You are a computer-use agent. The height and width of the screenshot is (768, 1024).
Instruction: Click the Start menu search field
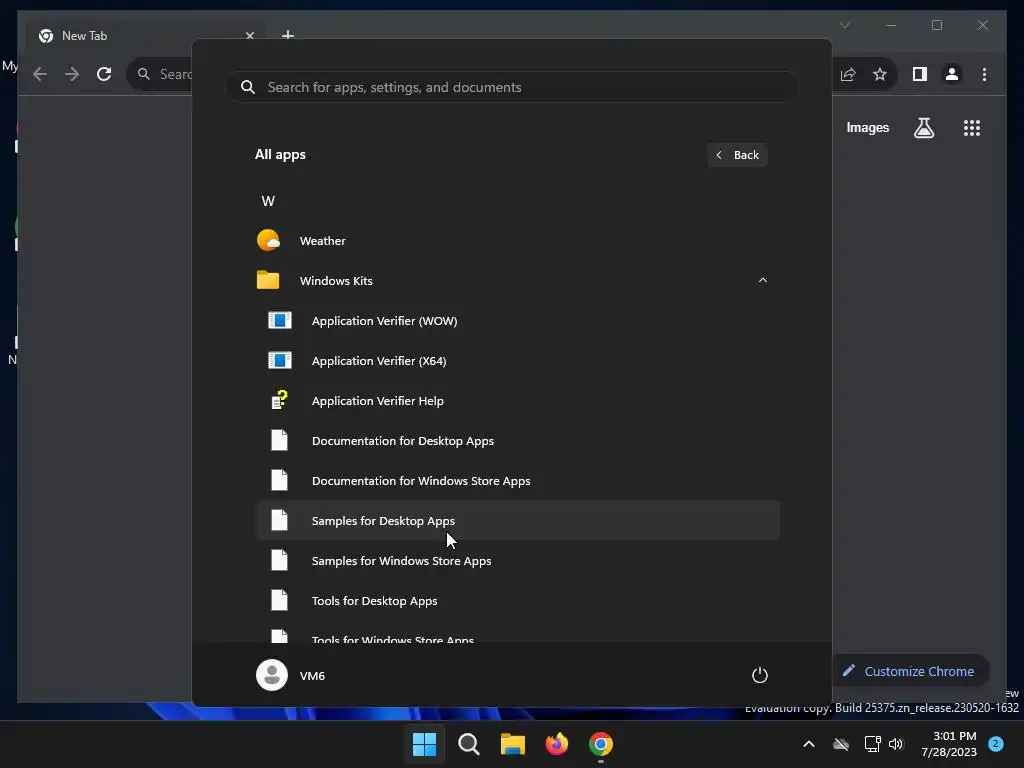[512, 87]
